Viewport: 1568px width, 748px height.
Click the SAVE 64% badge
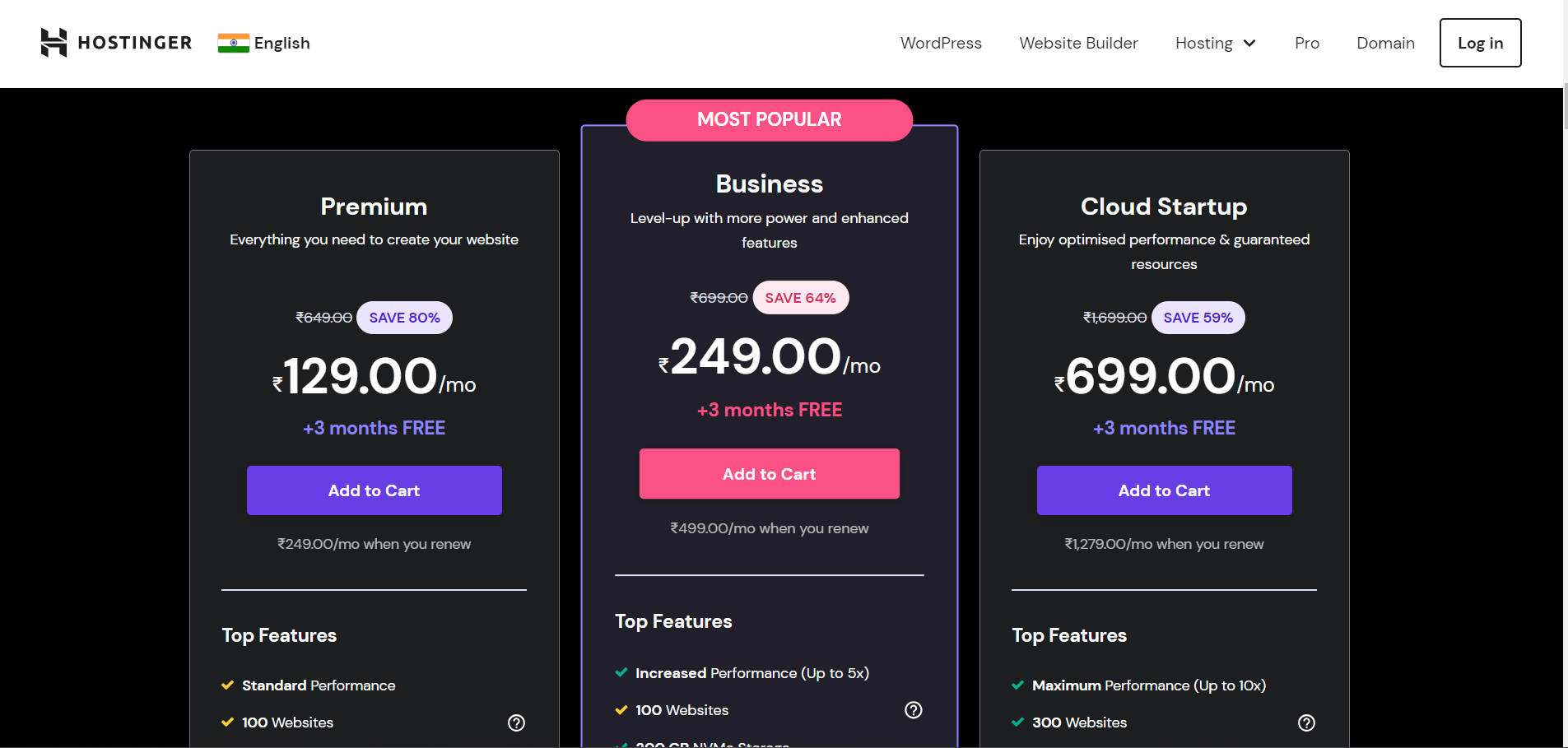pyautogui.click(x=801, y=298)
